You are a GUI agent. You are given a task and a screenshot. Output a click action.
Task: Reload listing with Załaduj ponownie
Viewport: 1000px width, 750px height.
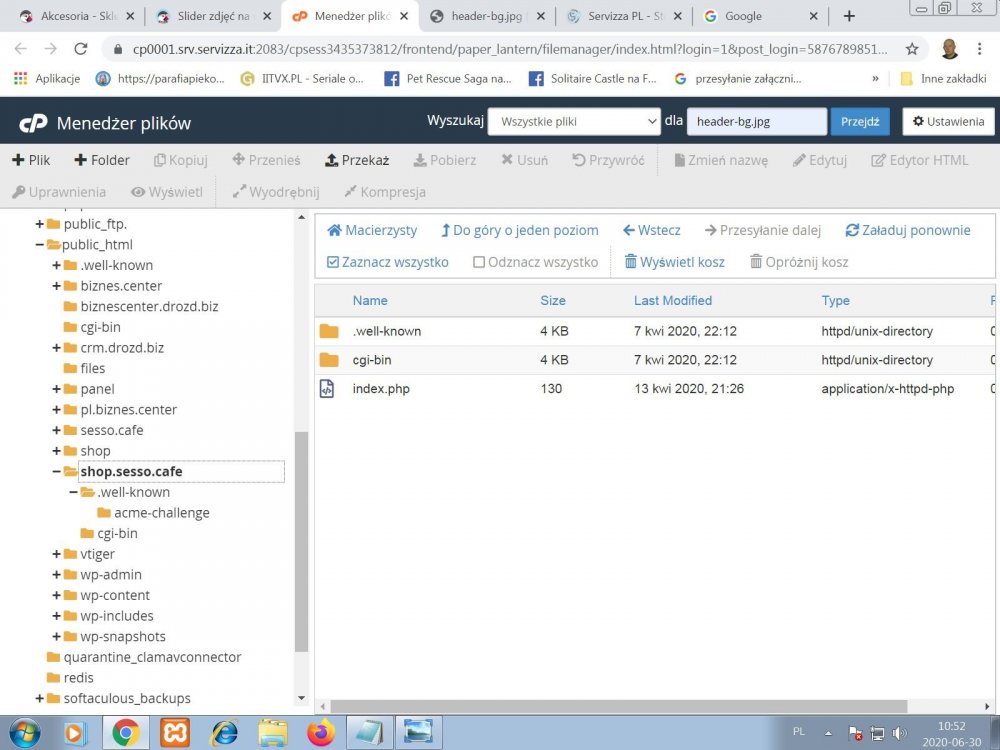[908, 230]
